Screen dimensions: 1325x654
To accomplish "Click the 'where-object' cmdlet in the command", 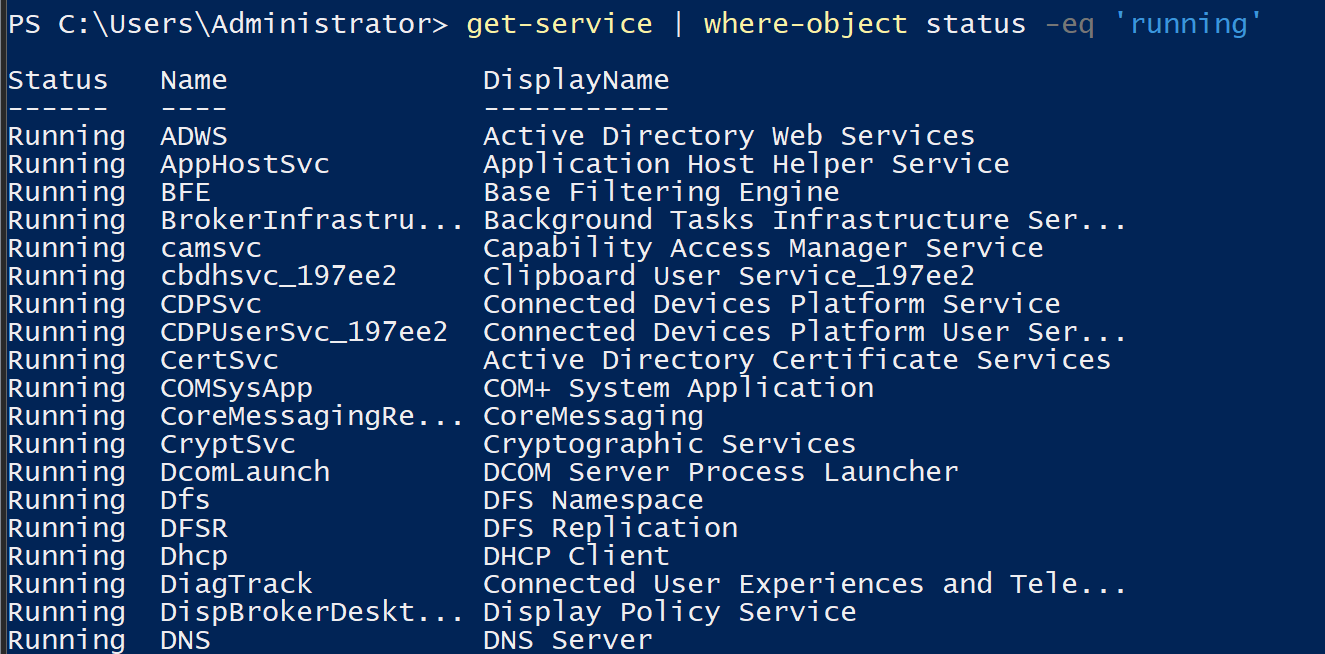I will [x=805, y=24].
